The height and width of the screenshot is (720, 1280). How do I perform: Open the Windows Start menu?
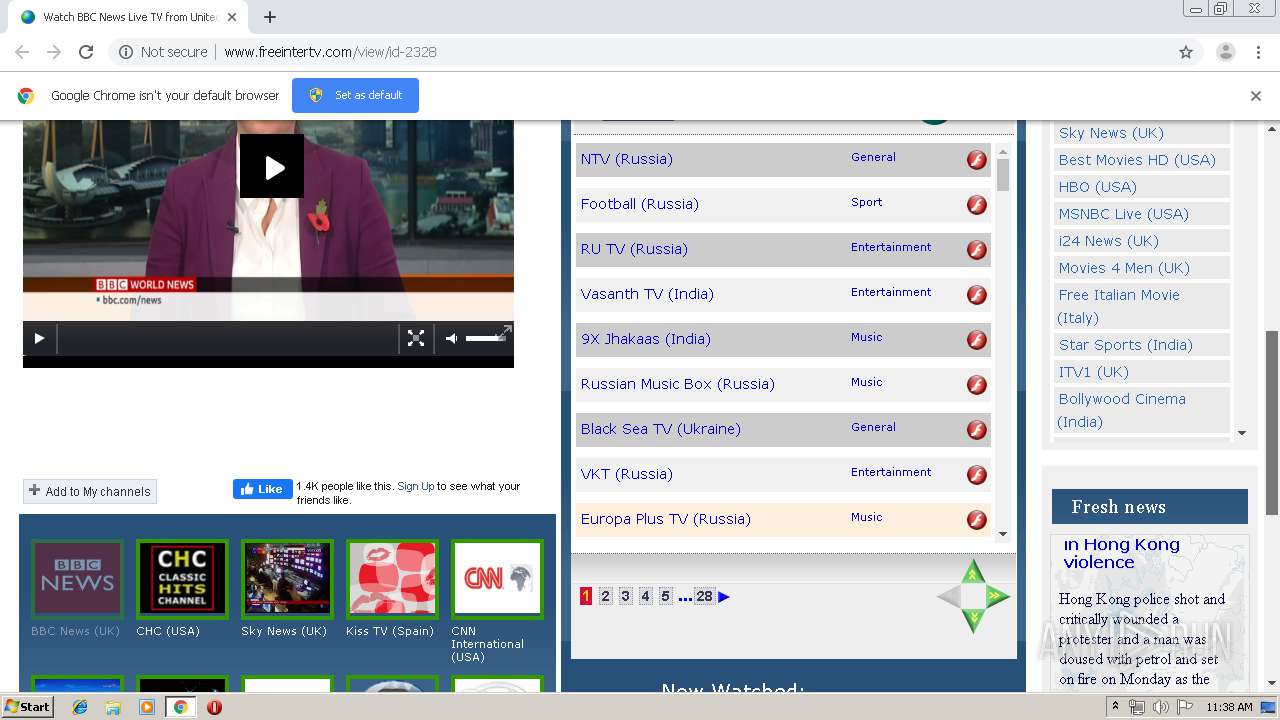[28, 707]
